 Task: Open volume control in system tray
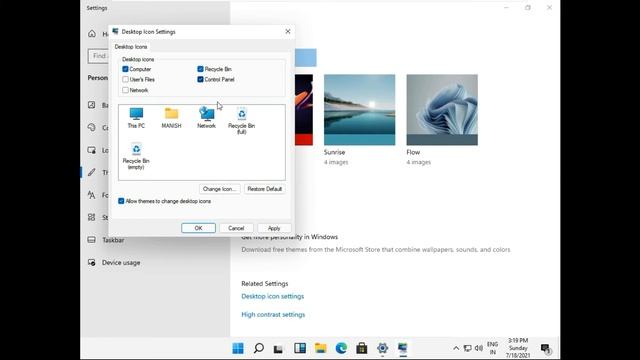pyautogui.click(x=479, y=348)
